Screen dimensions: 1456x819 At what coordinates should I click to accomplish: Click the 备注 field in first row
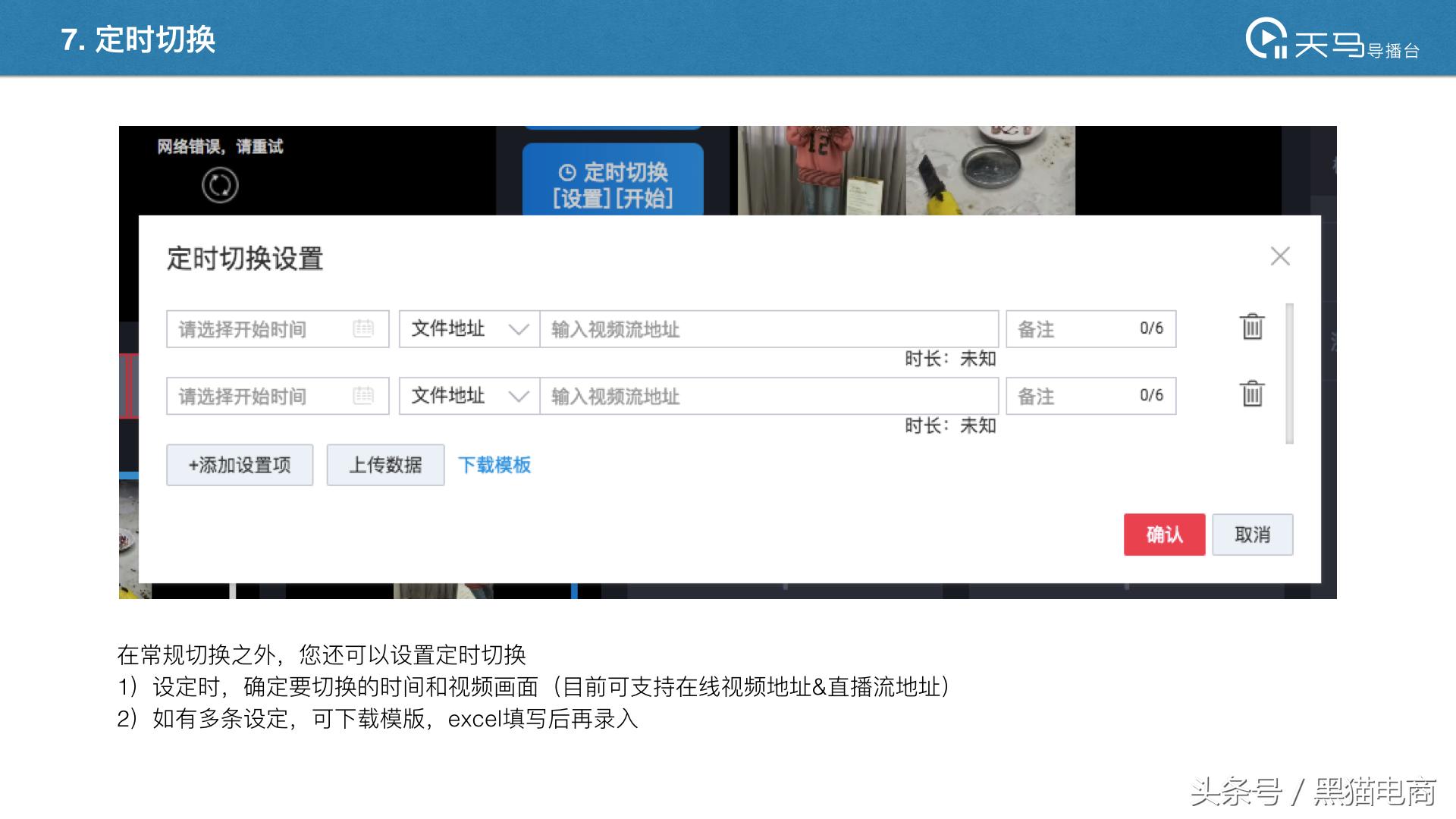(1090, 328)
